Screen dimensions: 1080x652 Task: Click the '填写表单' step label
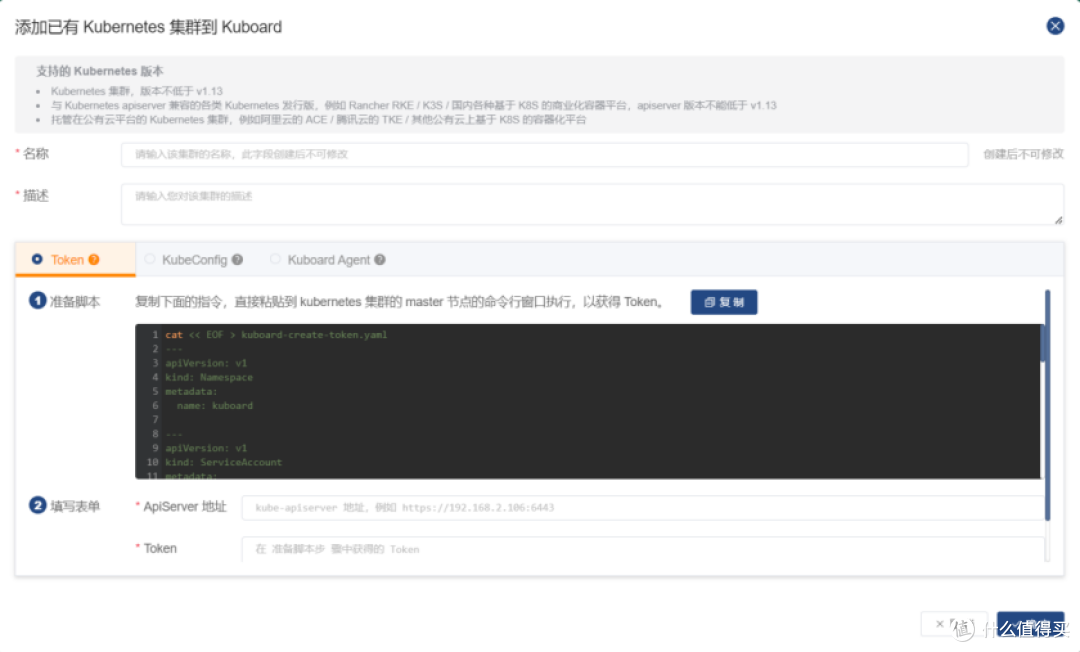[75, 506]
